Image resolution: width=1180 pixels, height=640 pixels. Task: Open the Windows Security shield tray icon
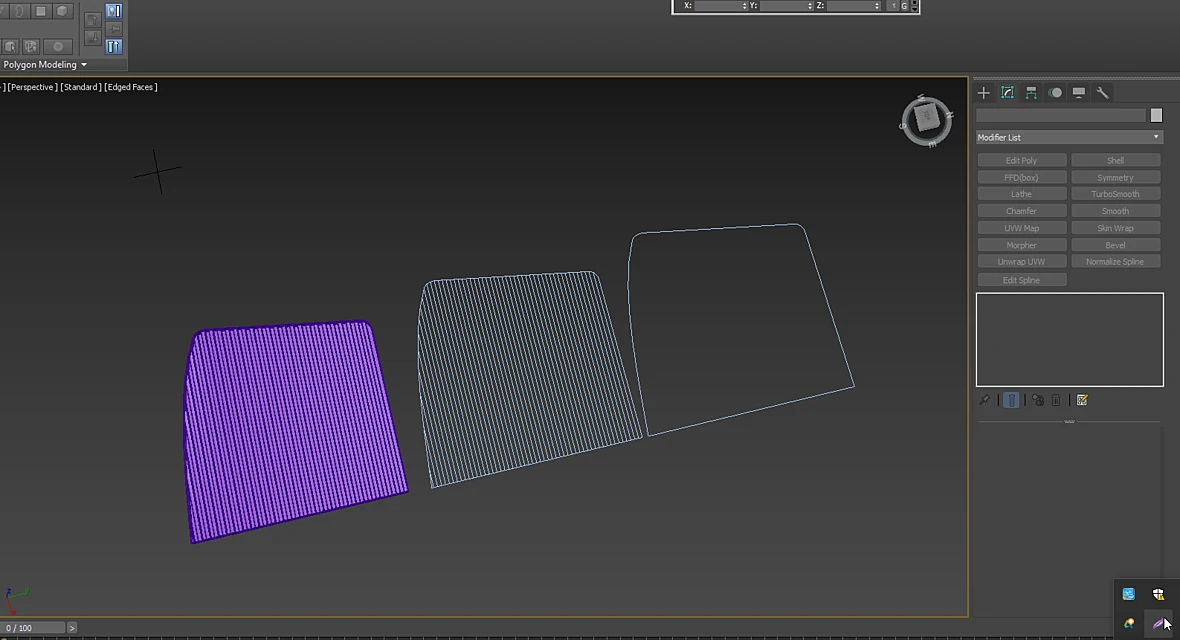[x=1158, y=595]
